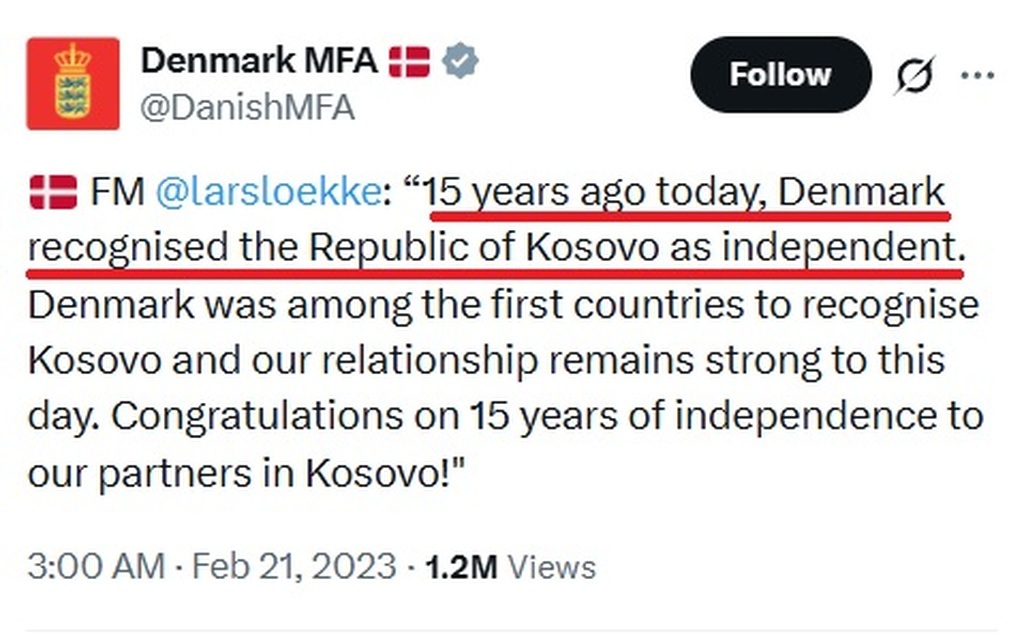1024x634 pixels.
Task: Click underlined text "15 years ago today, Denmark"
Action: point(687,192)
